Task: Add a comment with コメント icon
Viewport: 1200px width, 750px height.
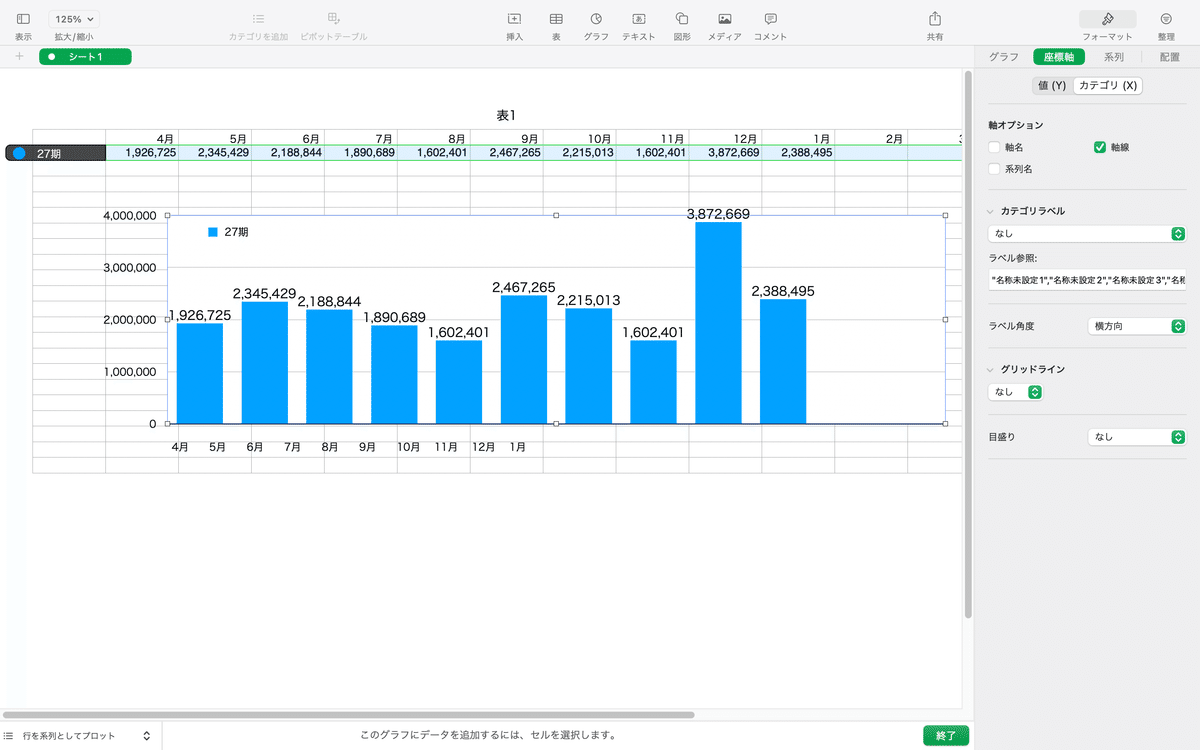Action: [770, 19]
